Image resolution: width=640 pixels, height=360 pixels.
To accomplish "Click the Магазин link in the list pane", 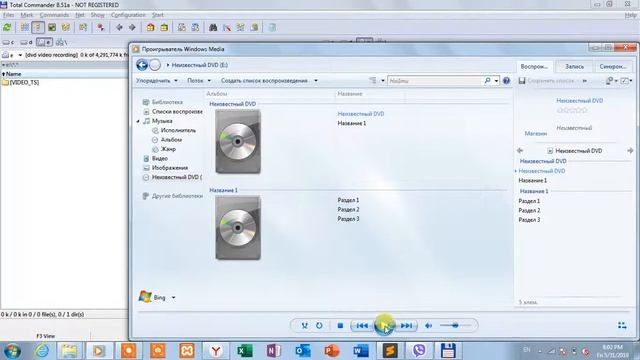I will (536, 133).
